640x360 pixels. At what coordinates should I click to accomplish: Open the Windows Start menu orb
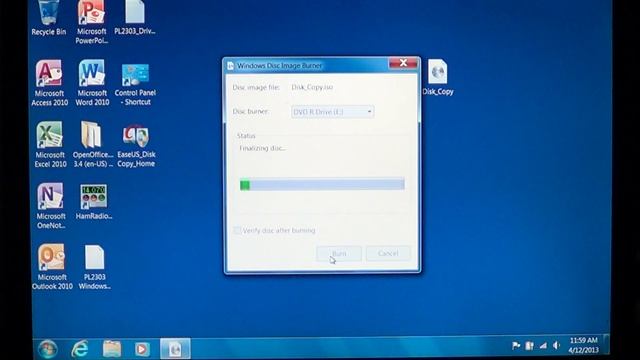[x=48, y=349]
